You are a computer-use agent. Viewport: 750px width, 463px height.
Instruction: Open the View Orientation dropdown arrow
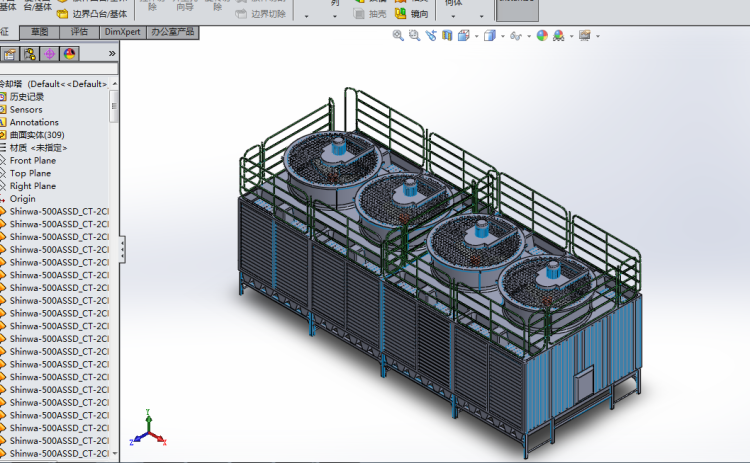point(475,36)
